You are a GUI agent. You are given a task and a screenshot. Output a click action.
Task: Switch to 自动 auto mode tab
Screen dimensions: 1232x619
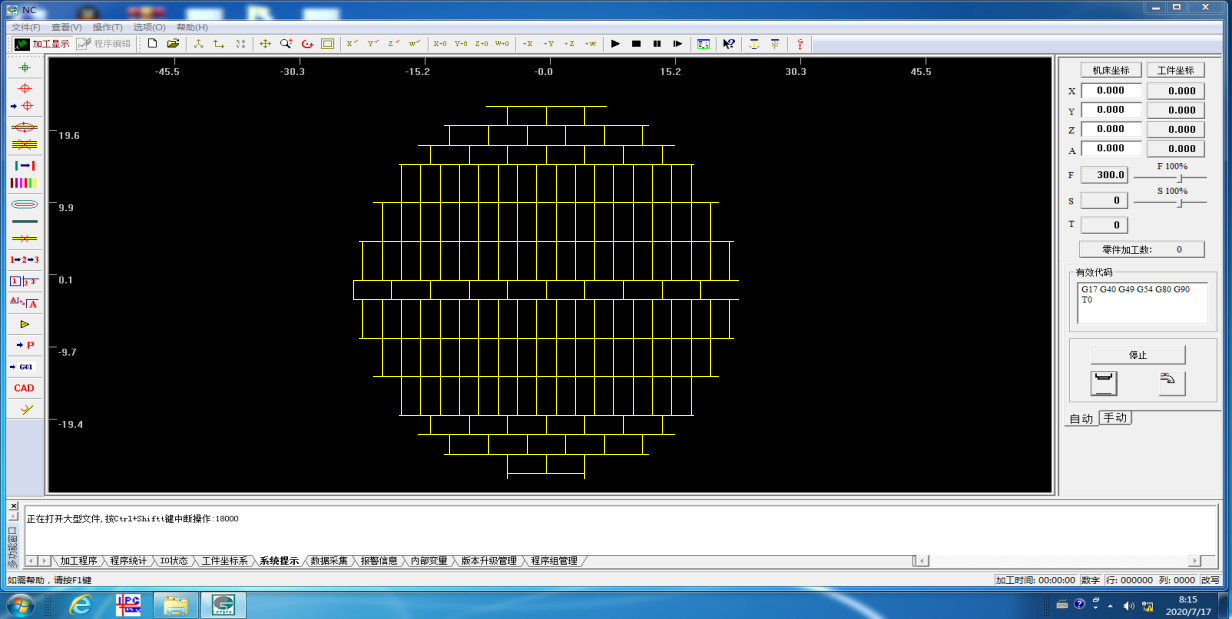1081,419
